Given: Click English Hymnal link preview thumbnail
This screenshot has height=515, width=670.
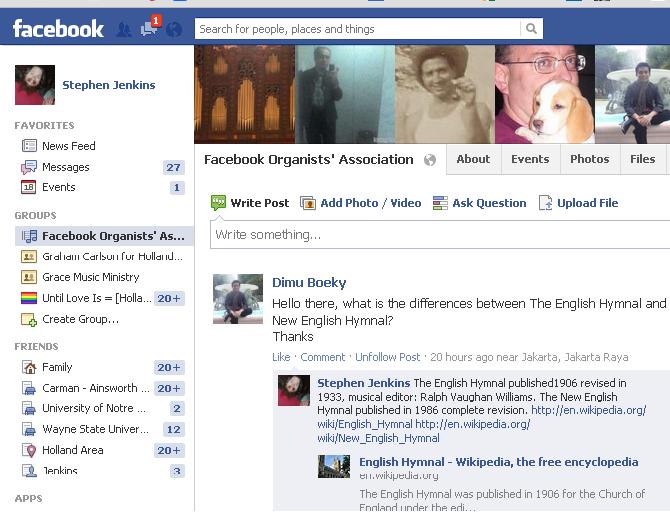Looking at the screenshot, I should click(x=334, y=466).
